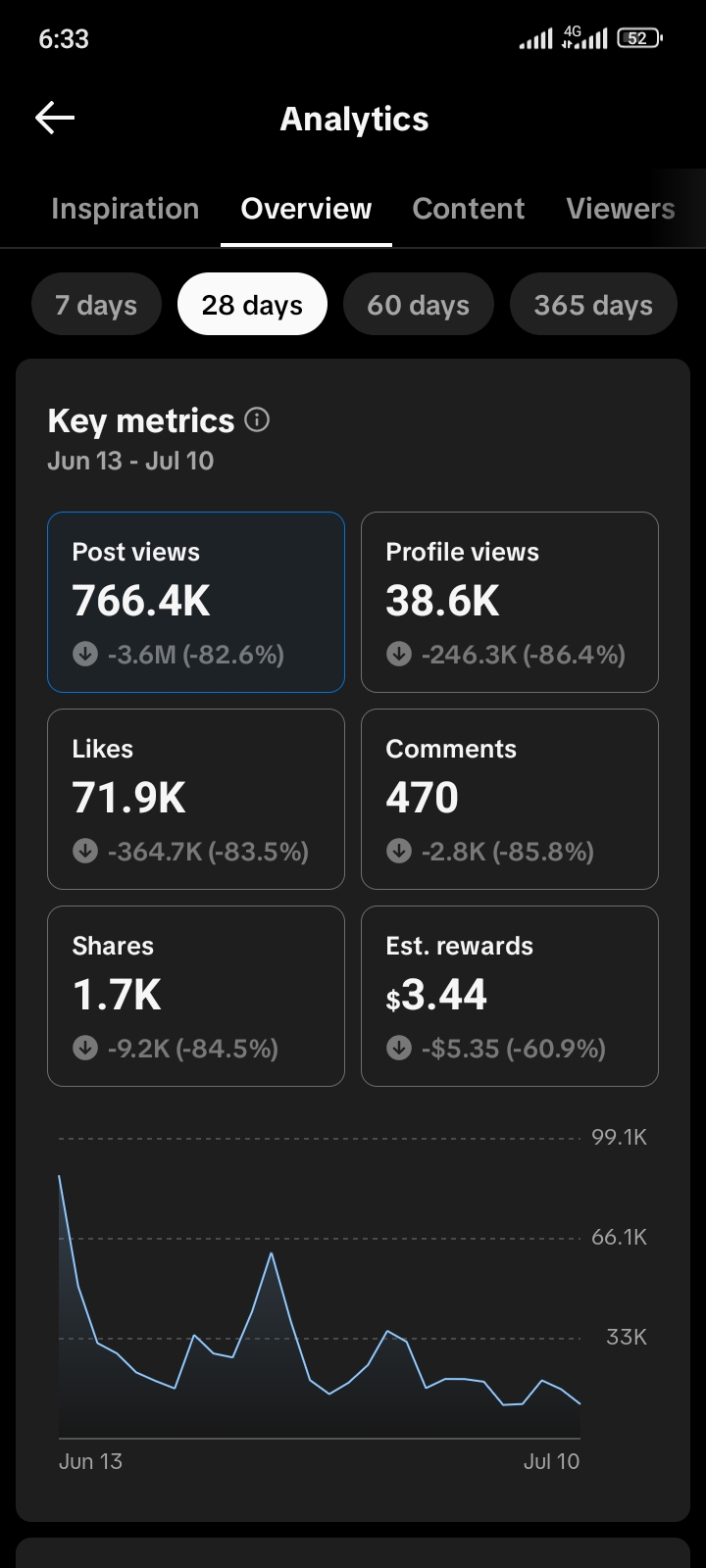706x1568 pixels.
Task: Go to the Viewers tab
Action: point(621,209)
